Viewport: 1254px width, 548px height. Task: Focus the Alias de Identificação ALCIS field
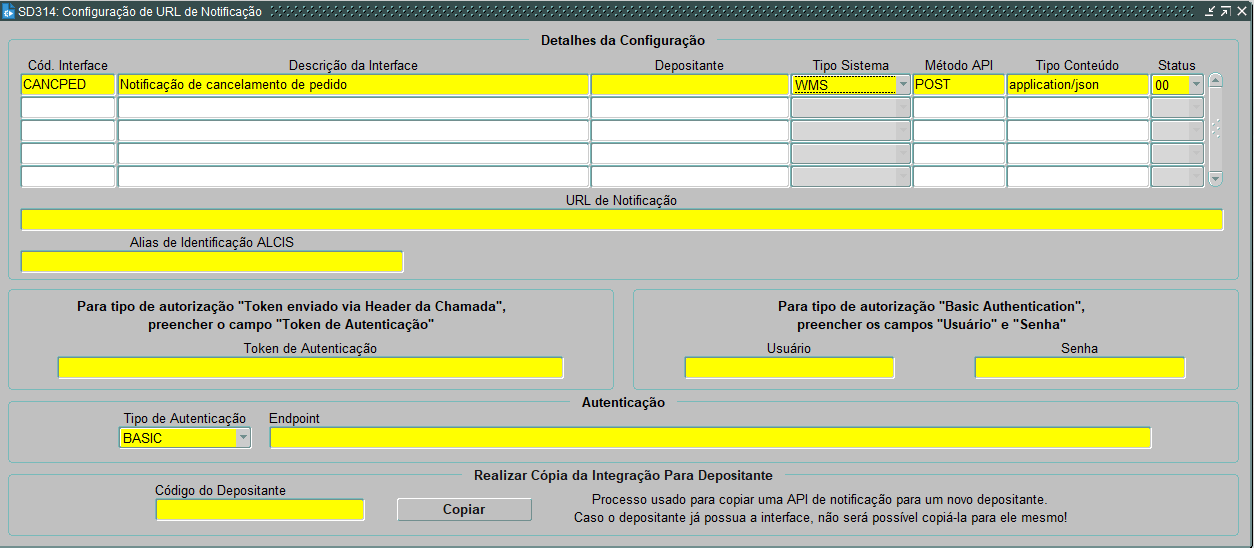[x=212, y=261]
